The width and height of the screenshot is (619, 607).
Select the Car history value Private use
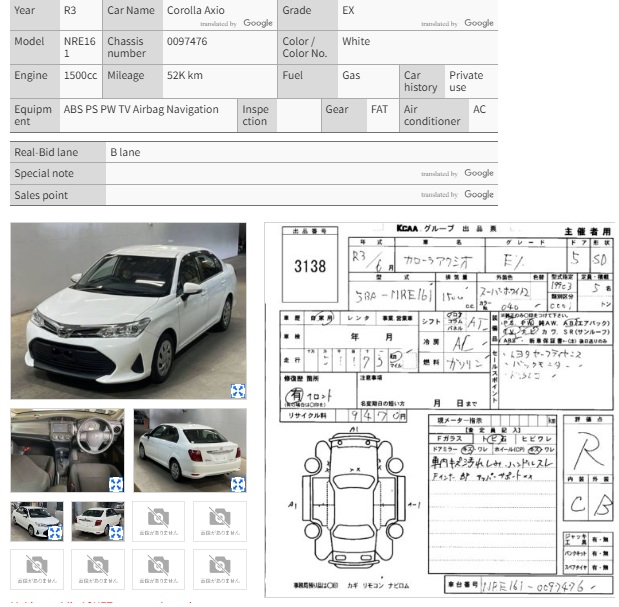pos(466,81)
